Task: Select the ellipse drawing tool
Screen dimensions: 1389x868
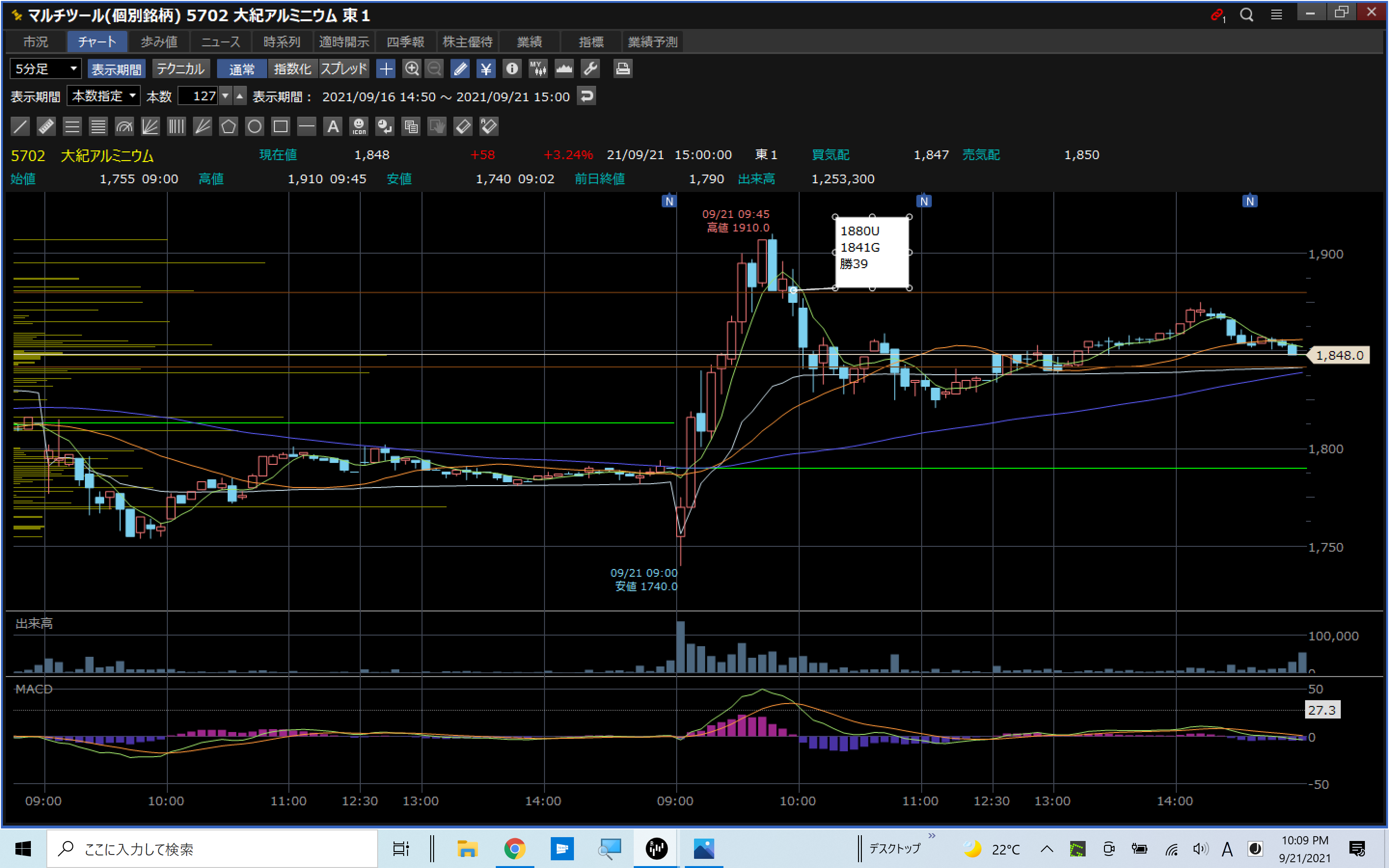Action: tap(254, 126)
